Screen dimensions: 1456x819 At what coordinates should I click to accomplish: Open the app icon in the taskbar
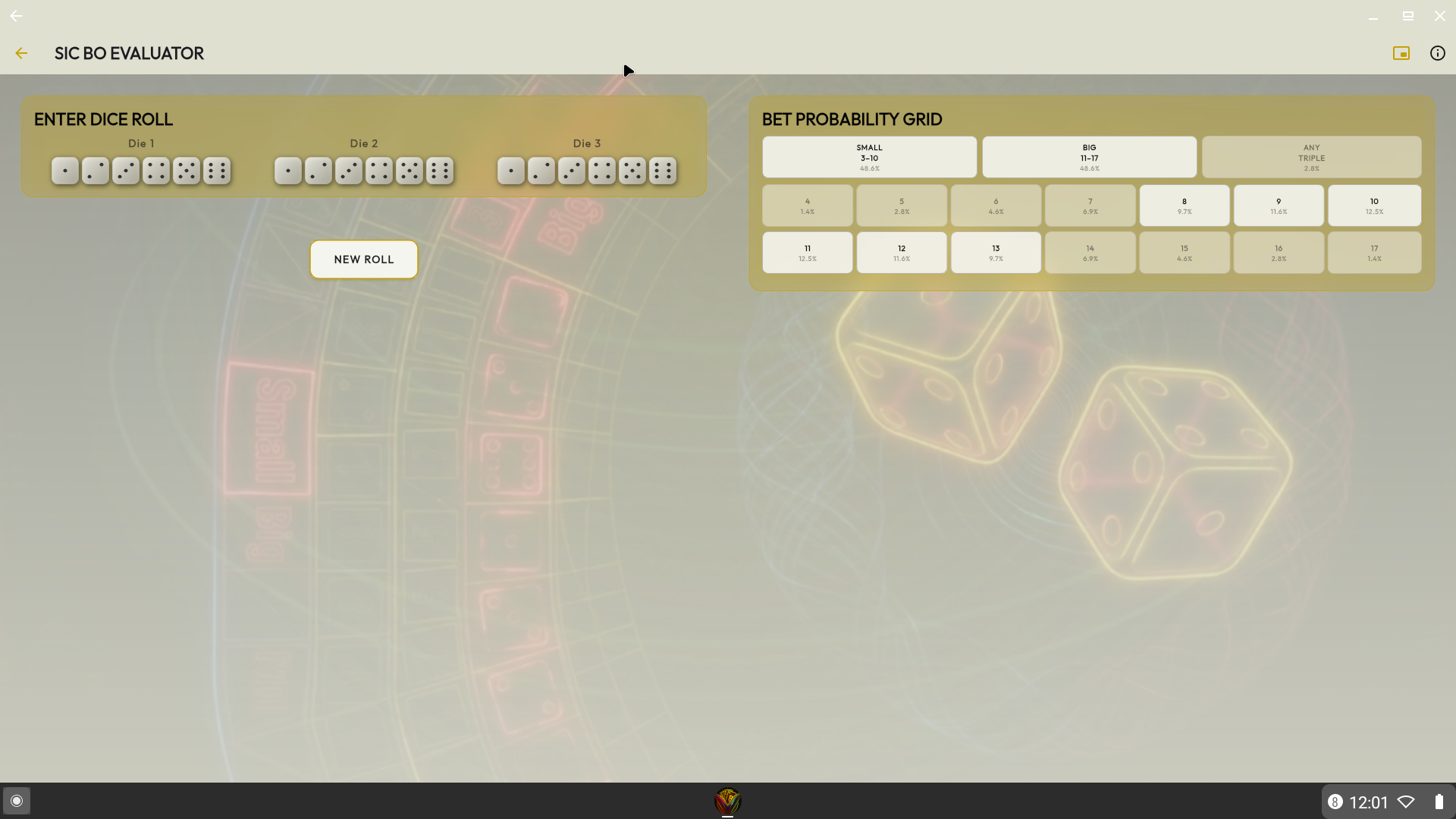pos(727,801)
